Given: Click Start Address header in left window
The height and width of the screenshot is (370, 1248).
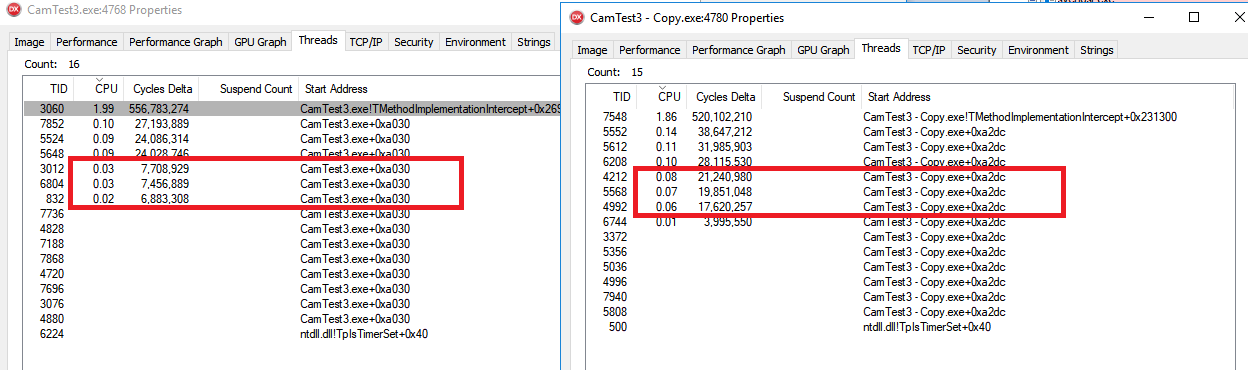Looking at the screenshot, I should click(x=336, y=89).
